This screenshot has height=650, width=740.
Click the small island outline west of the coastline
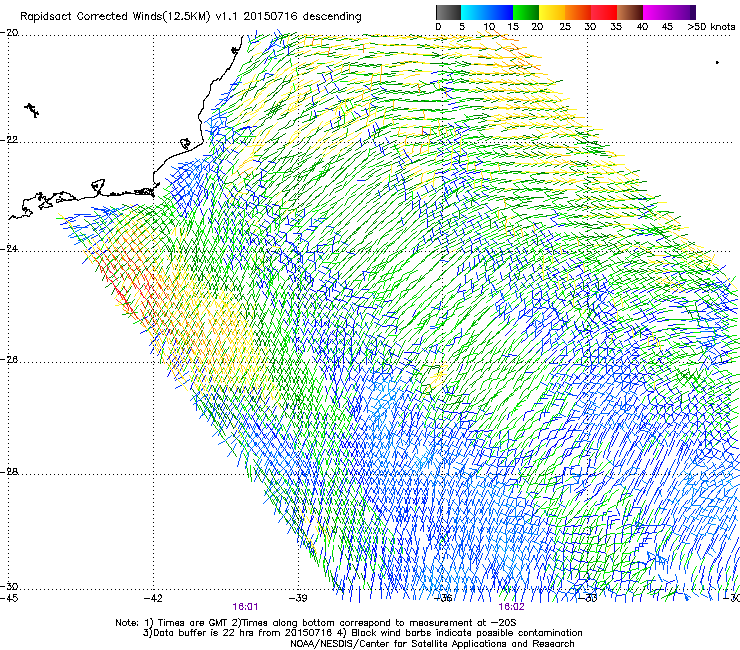[32, 110]
